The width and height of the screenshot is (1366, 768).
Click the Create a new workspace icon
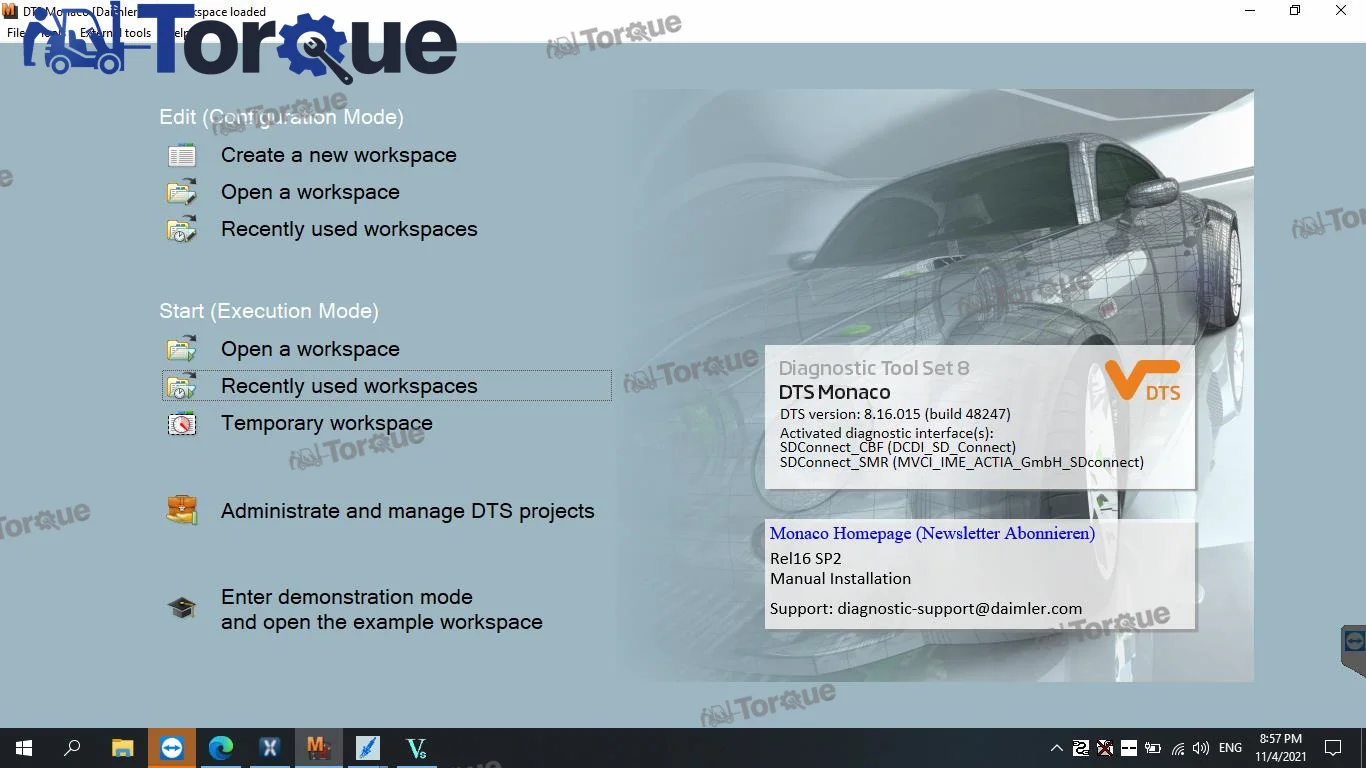point(182,155)
